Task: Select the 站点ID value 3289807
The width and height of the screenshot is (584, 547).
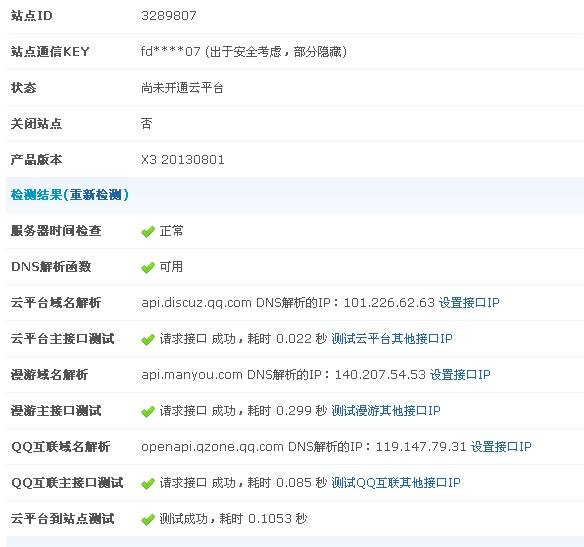Action: (169, 16)
